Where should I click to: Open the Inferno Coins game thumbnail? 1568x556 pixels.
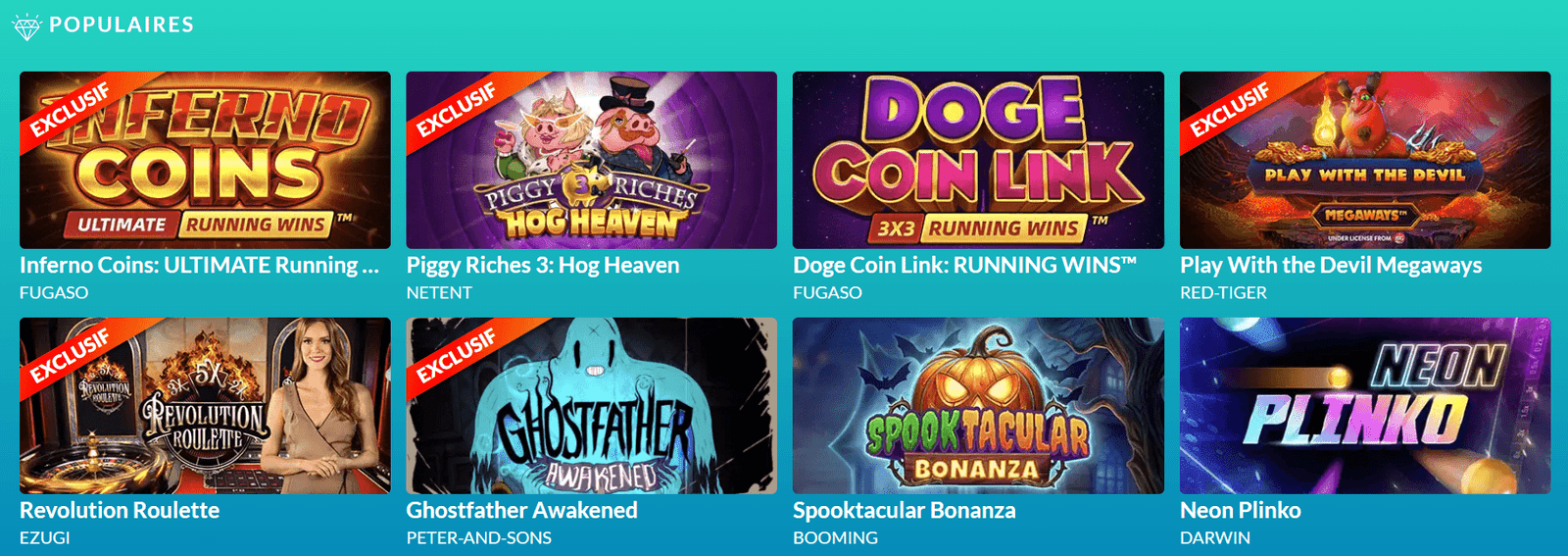205,160
